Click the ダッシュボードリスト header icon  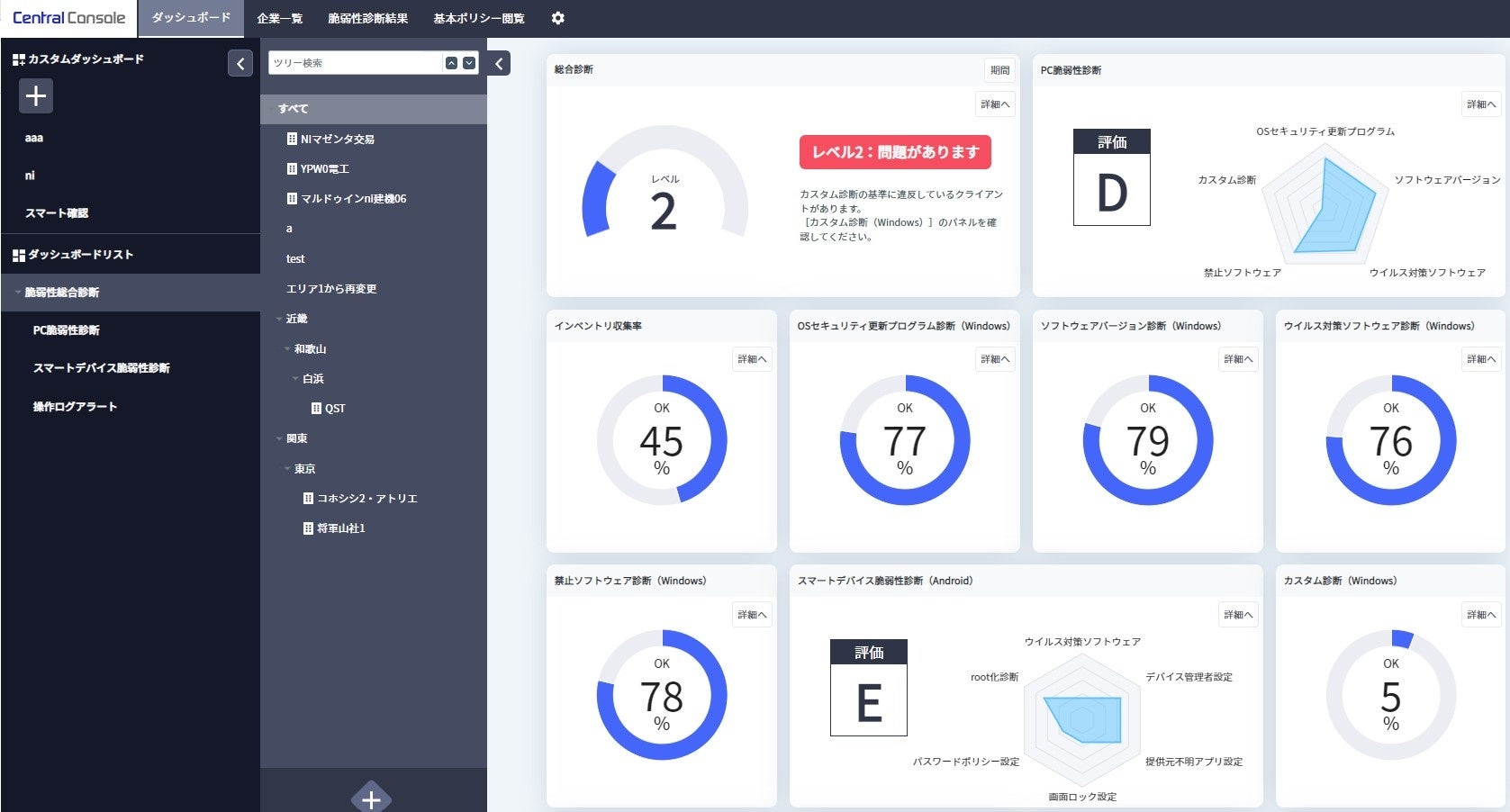[18, 255]
